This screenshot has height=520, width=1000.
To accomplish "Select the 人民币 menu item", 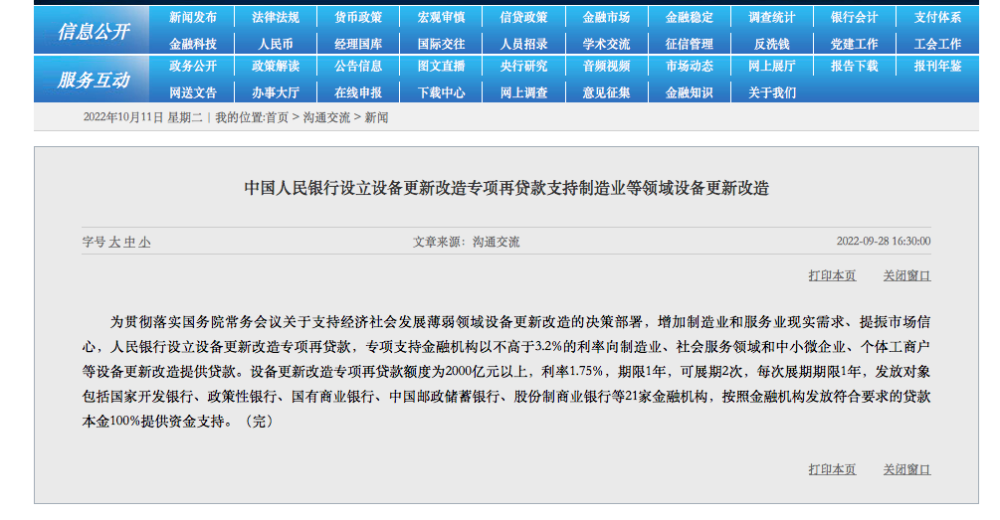I will tap(275, 44).
